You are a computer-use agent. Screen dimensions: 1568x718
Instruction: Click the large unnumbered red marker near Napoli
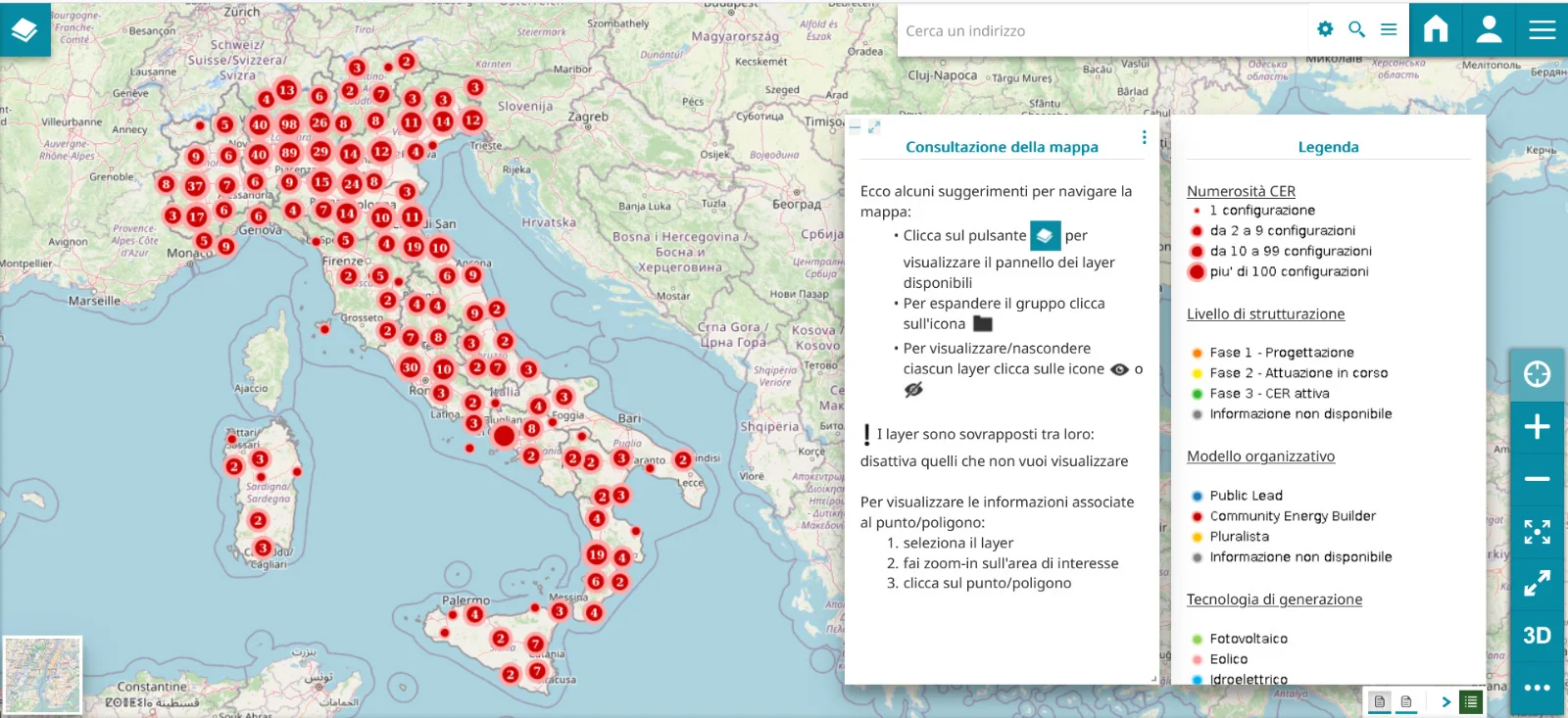[x=504, y=436]
